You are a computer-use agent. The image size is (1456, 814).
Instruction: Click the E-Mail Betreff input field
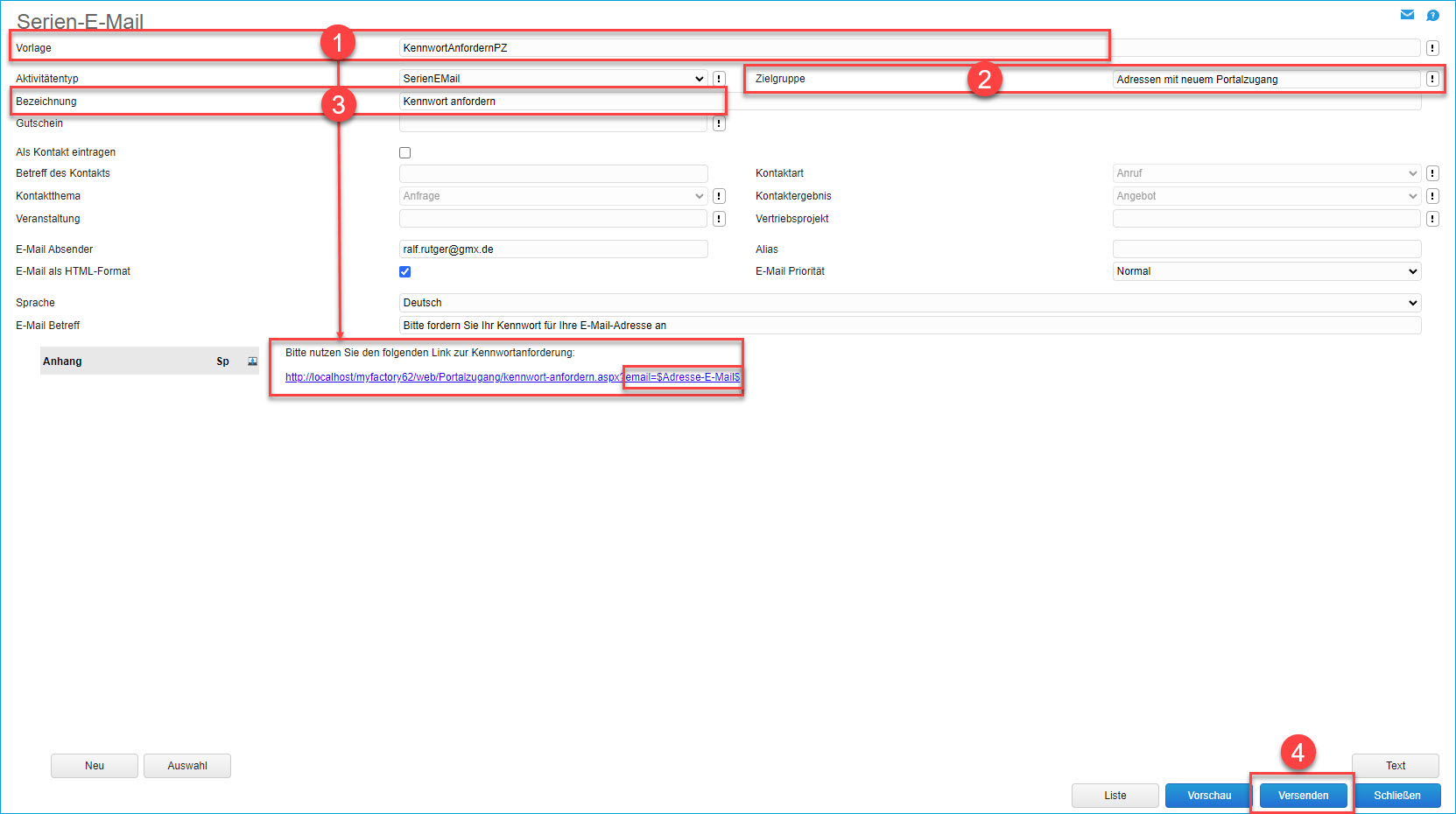[910, 326]
